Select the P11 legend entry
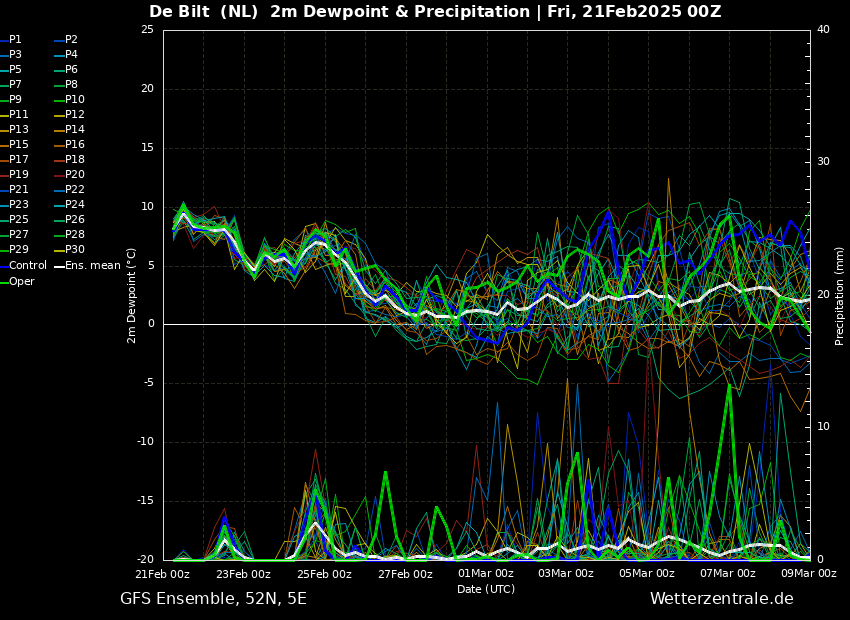 coord(14,114)
